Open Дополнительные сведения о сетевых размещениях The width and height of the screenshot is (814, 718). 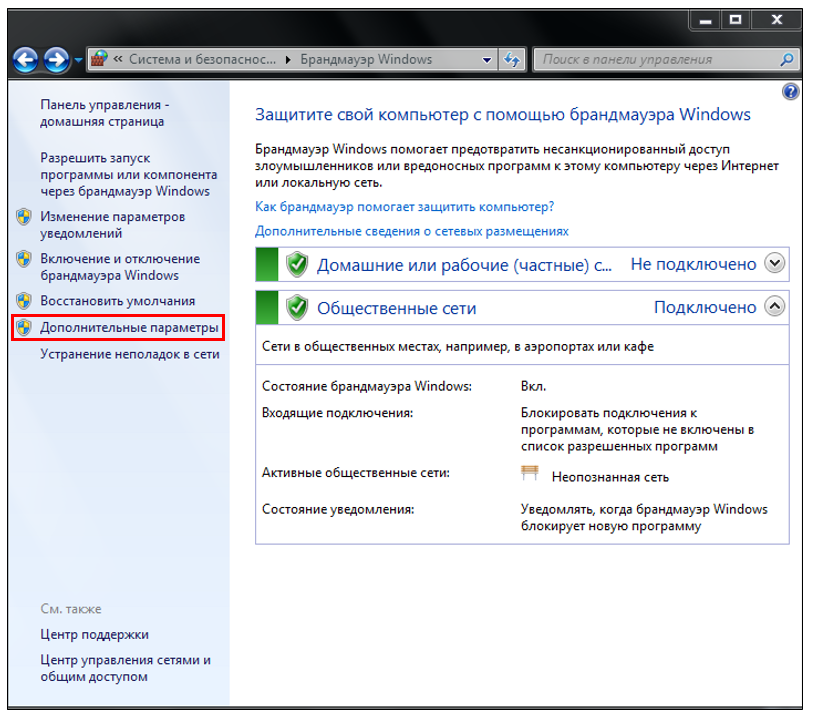coord(415,231)
